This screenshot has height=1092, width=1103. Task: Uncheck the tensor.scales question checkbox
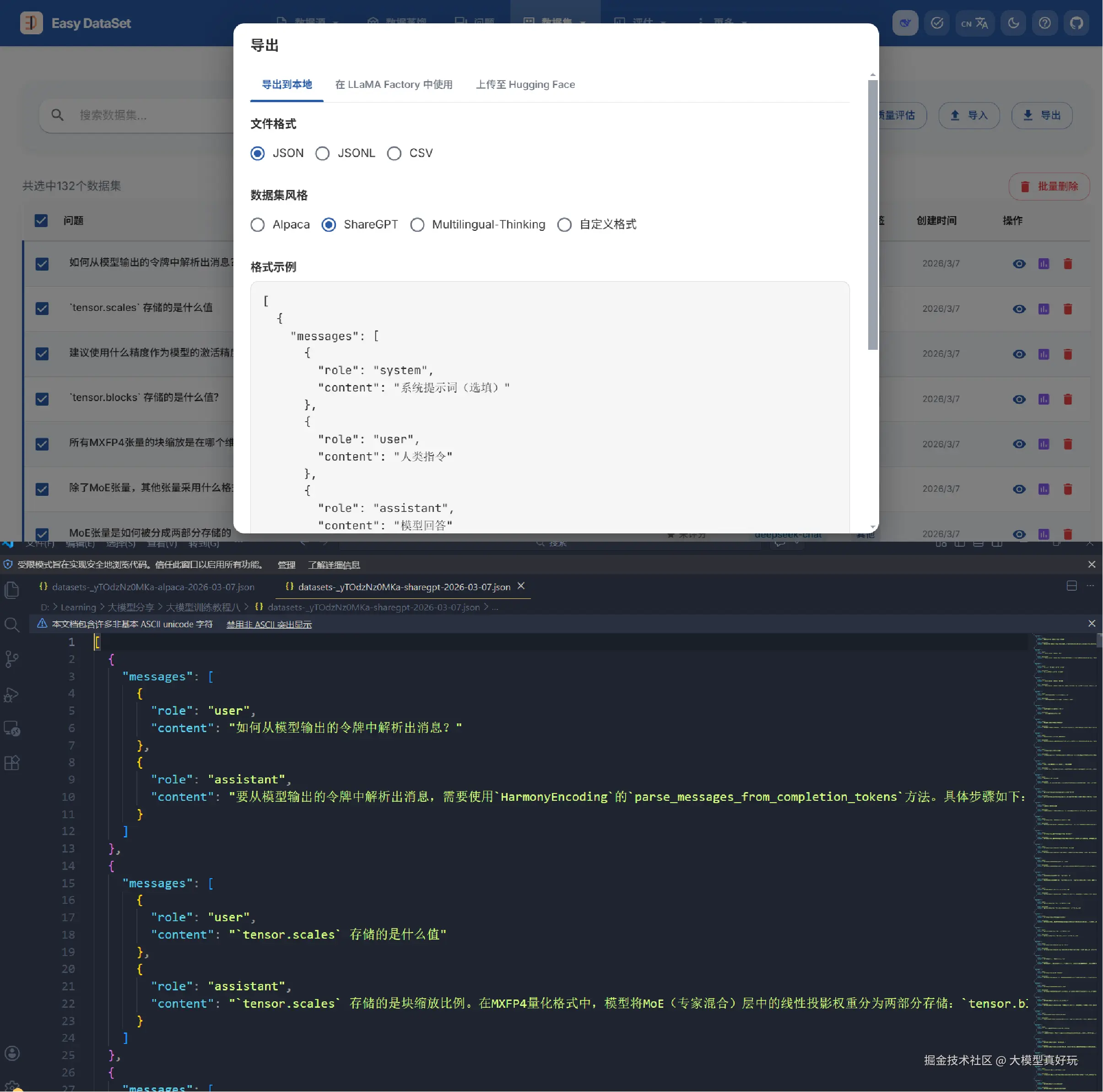42,309
